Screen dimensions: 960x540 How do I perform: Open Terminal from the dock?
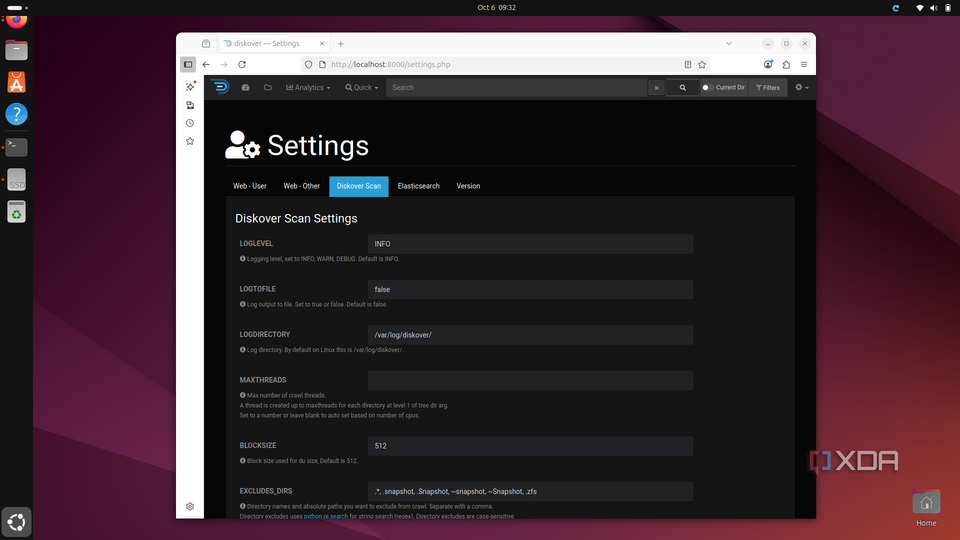point(17,147)
